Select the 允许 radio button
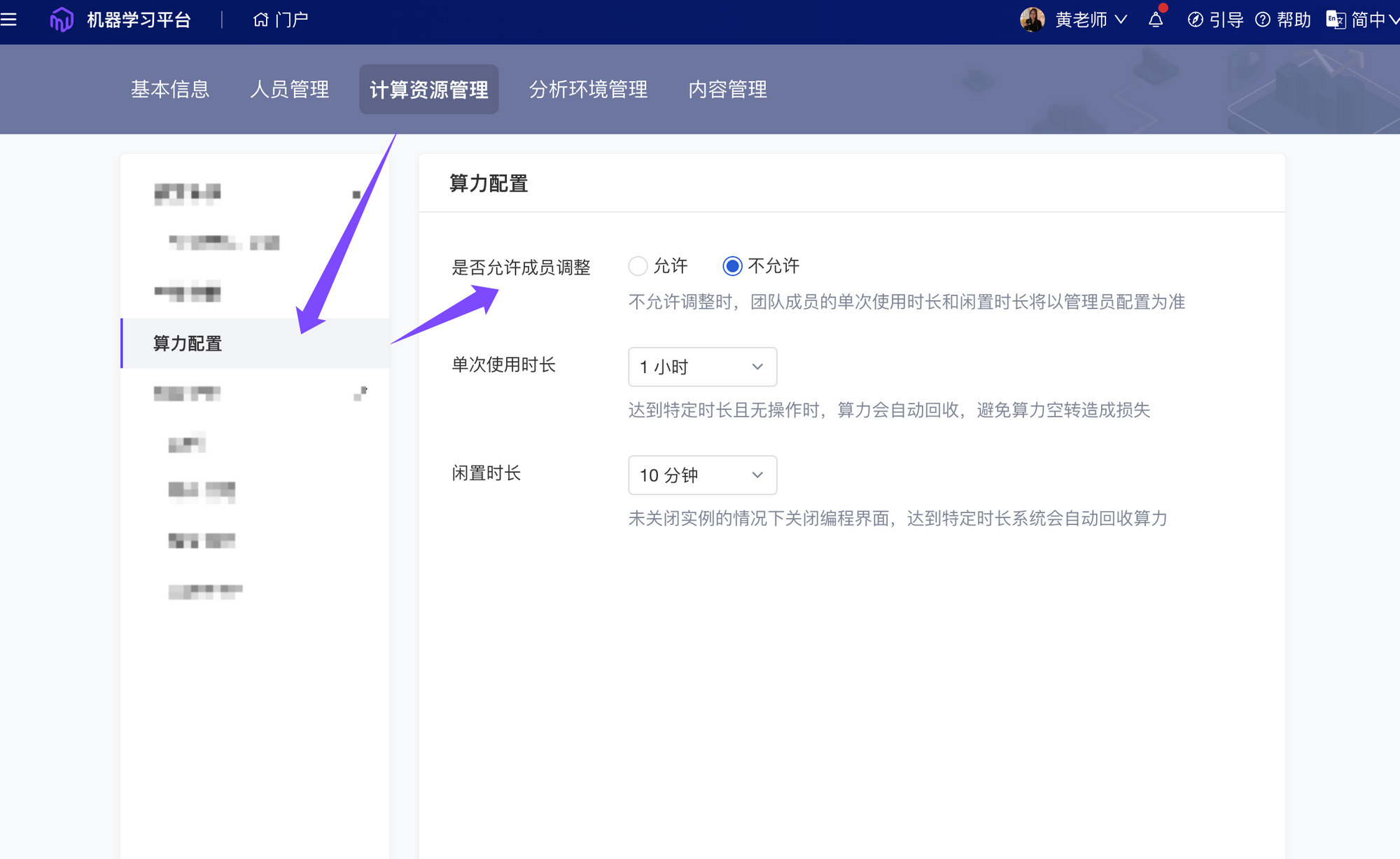 click(638, 266)
